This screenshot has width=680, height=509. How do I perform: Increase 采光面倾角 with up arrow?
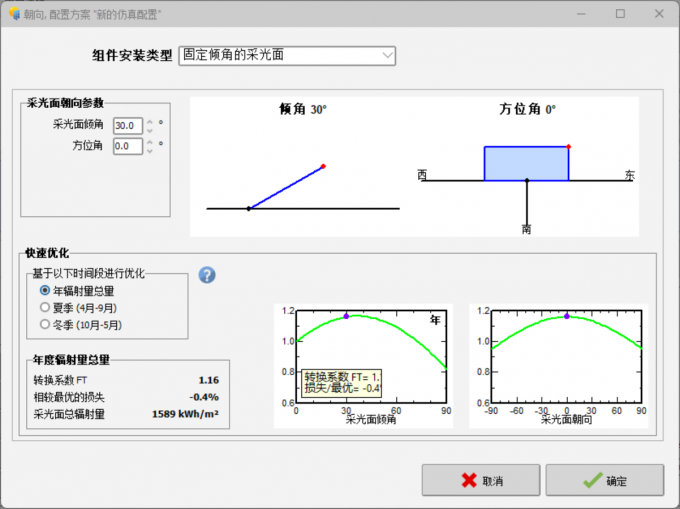[150, 122]
